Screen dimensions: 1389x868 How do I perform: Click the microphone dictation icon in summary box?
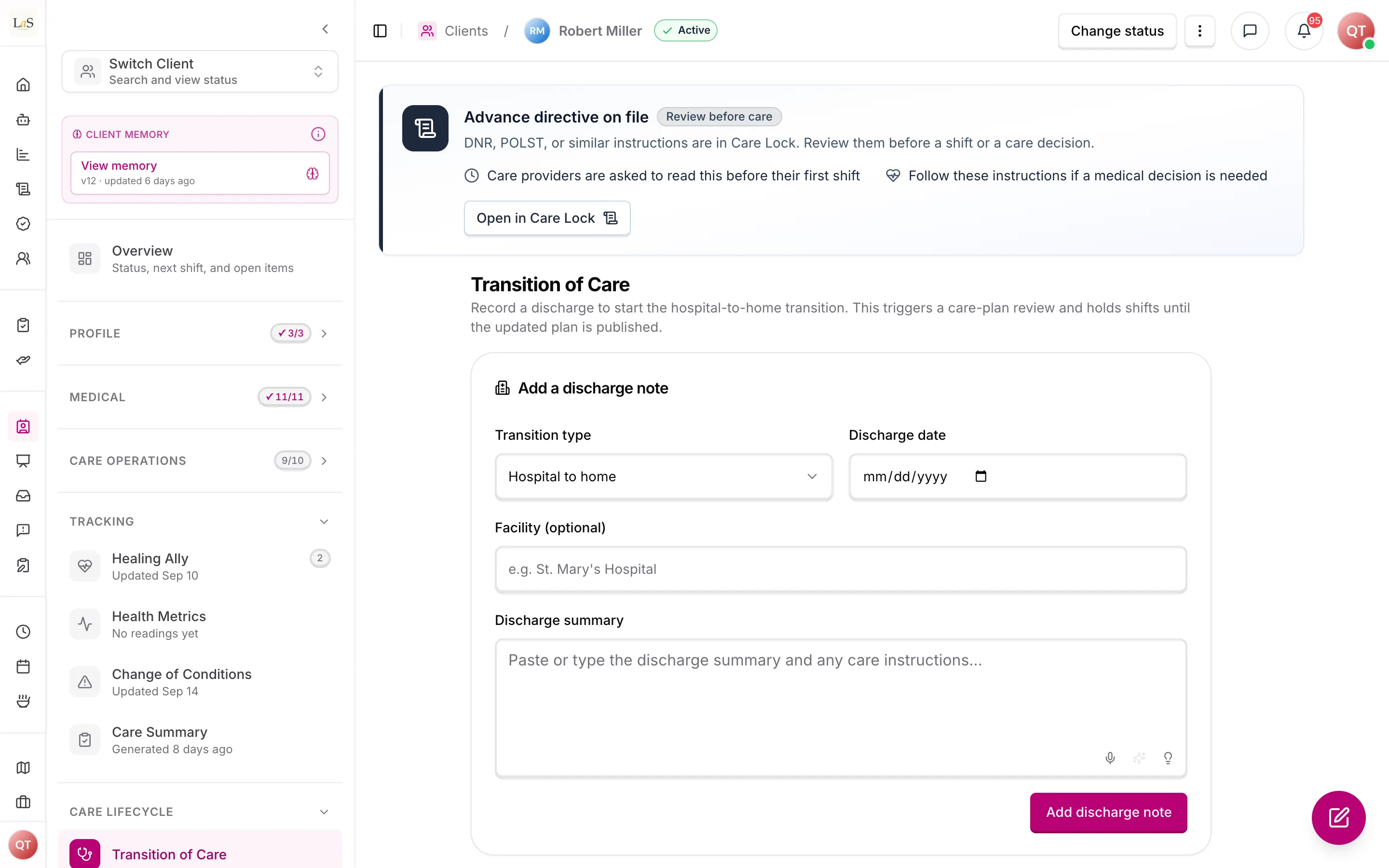[x=1110, y=758]
